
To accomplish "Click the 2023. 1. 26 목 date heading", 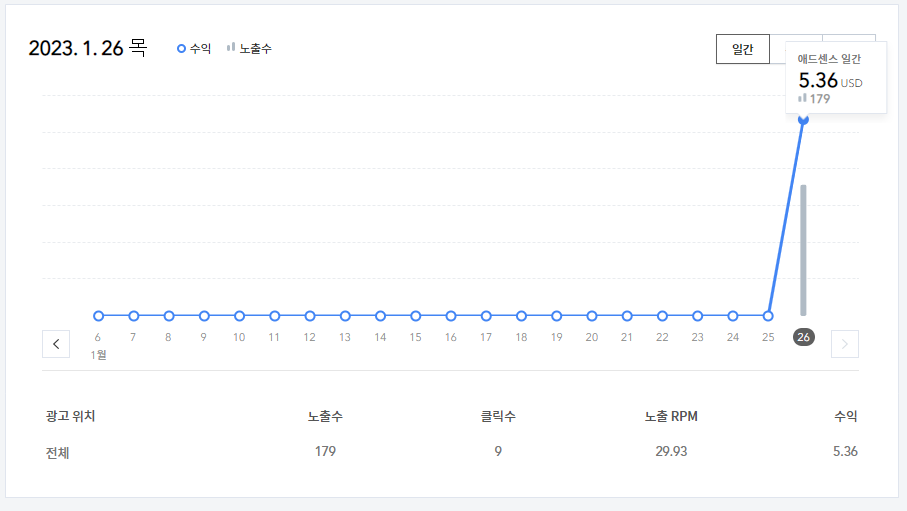I will [x=88, y=48].
